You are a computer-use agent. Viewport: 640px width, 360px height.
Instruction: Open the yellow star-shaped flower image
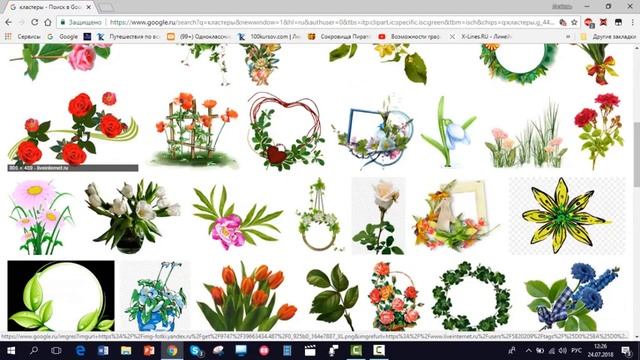coord(567,216)
